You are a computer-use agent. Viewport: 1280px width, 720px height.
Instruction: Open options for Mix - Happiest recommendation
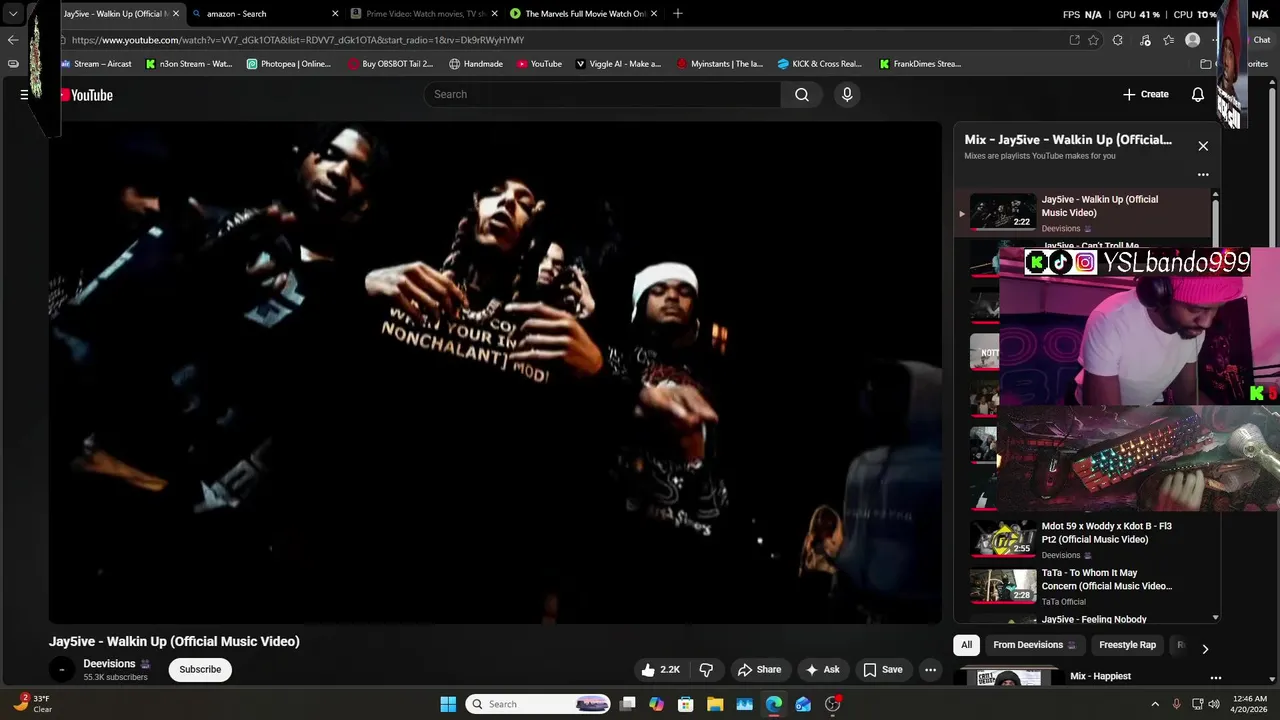point(1216,678)
